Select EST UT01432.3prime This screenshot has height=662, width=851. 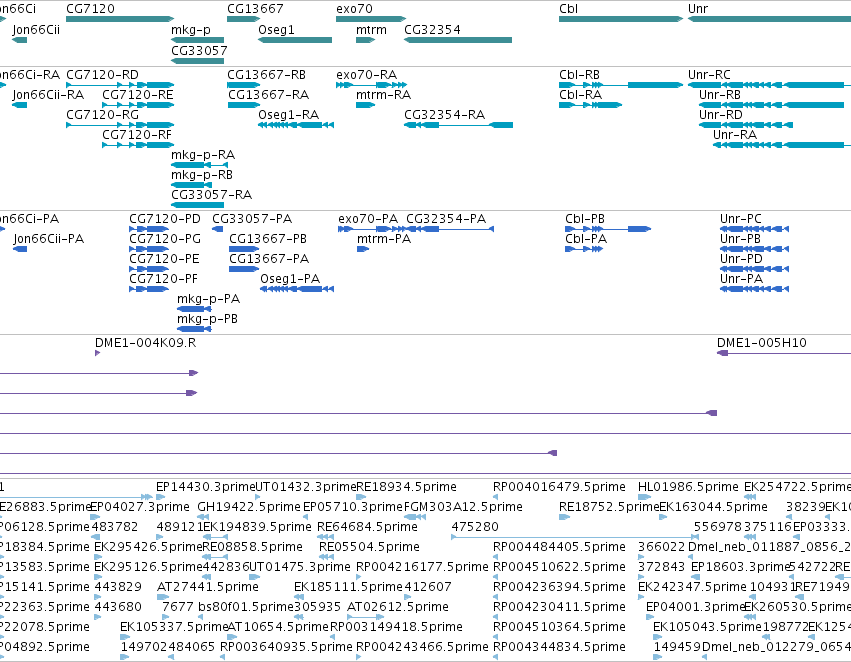tap(258, 497)
